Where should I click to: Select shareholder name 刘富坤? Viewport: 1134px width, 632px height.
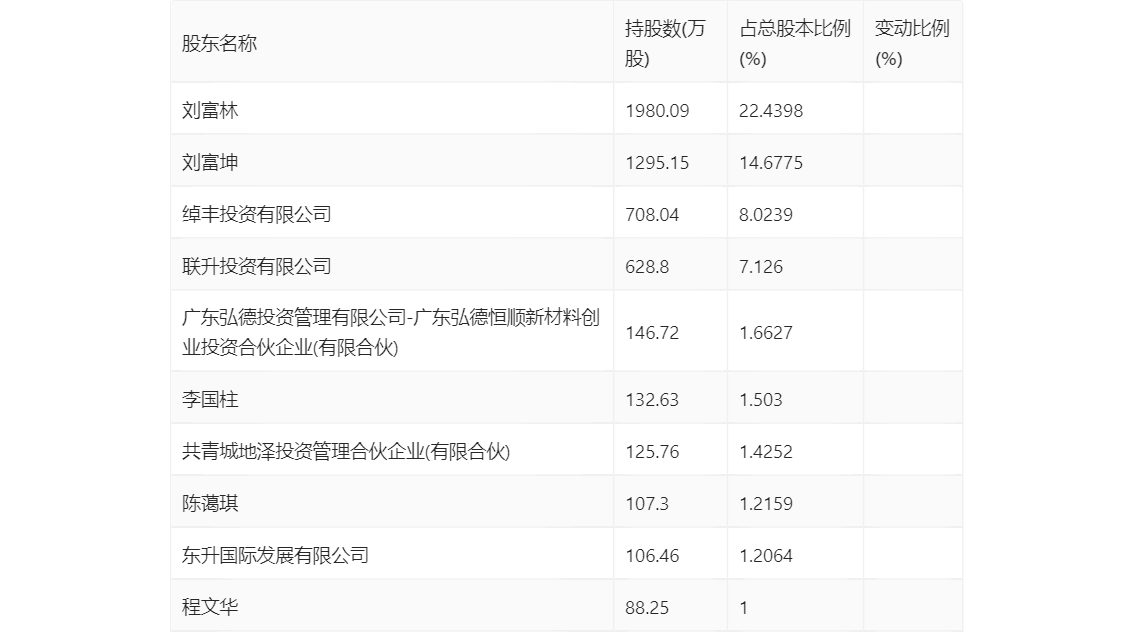click(210, 162)
